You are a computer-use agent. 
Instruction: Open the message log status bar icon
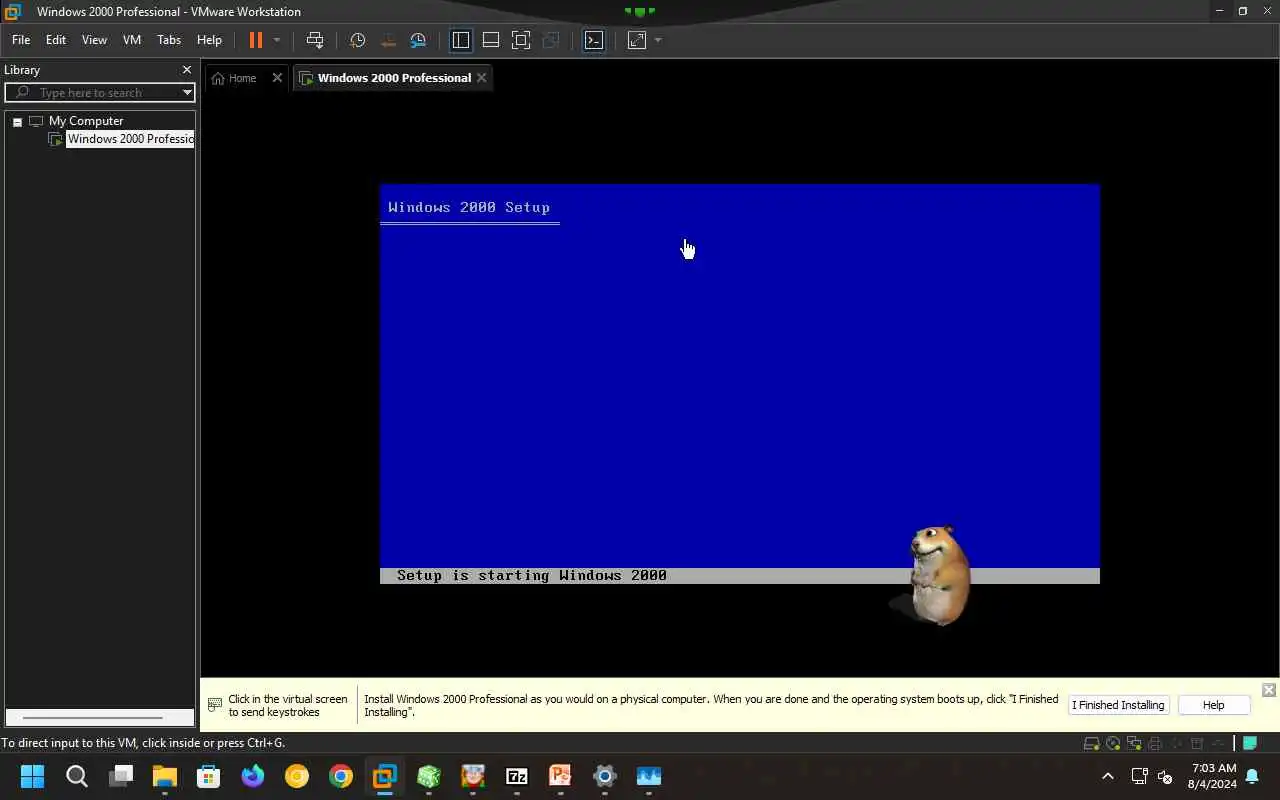pos(1249,743)
